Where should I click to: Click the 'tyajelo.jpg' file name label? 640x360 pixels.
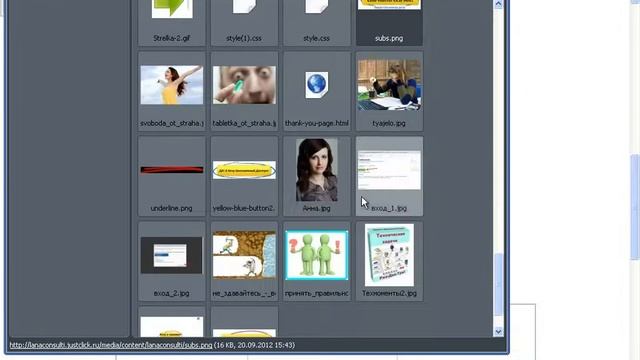(x=389, y=123)
